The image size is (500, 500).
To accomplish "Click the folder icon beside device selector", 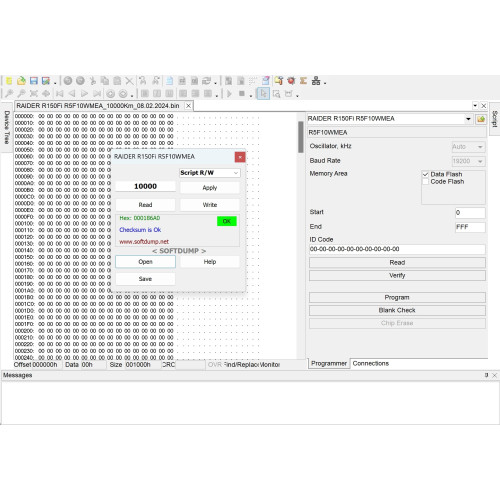I will (481, 119).
